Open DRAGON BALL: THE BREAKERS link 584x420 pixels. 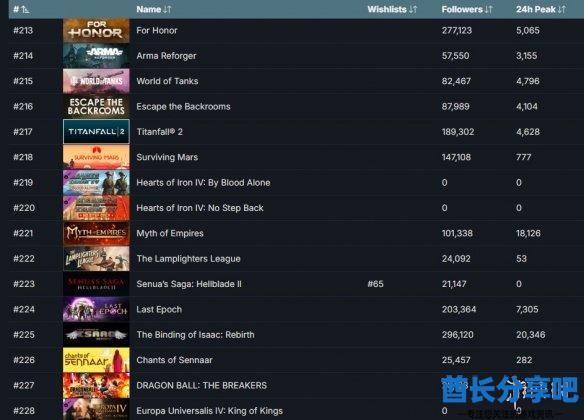pyautogui.click(x=201, y=385)
